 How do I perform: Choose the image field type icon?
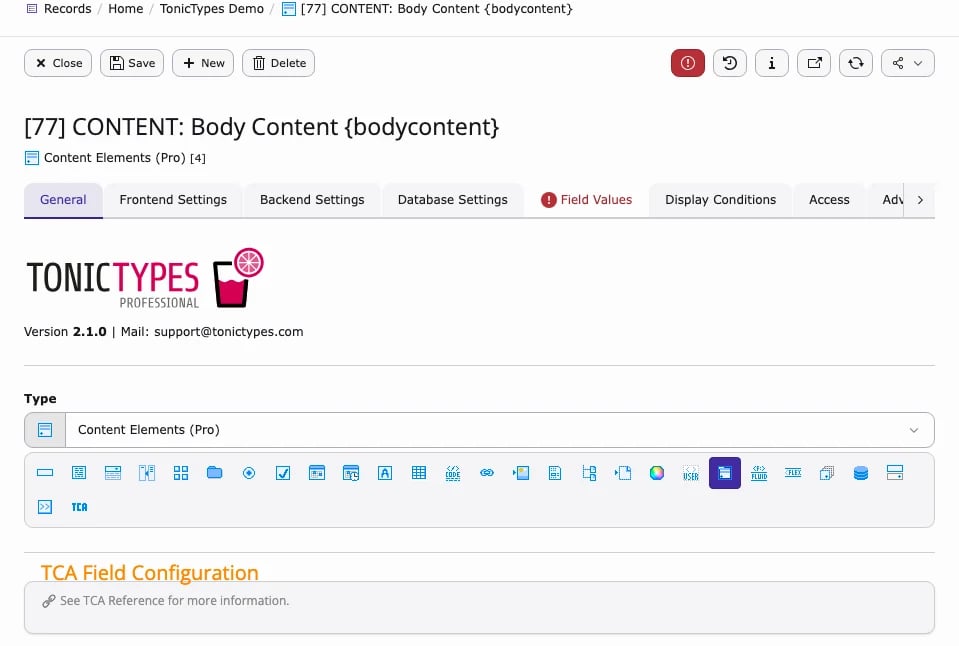pos(521,473)
